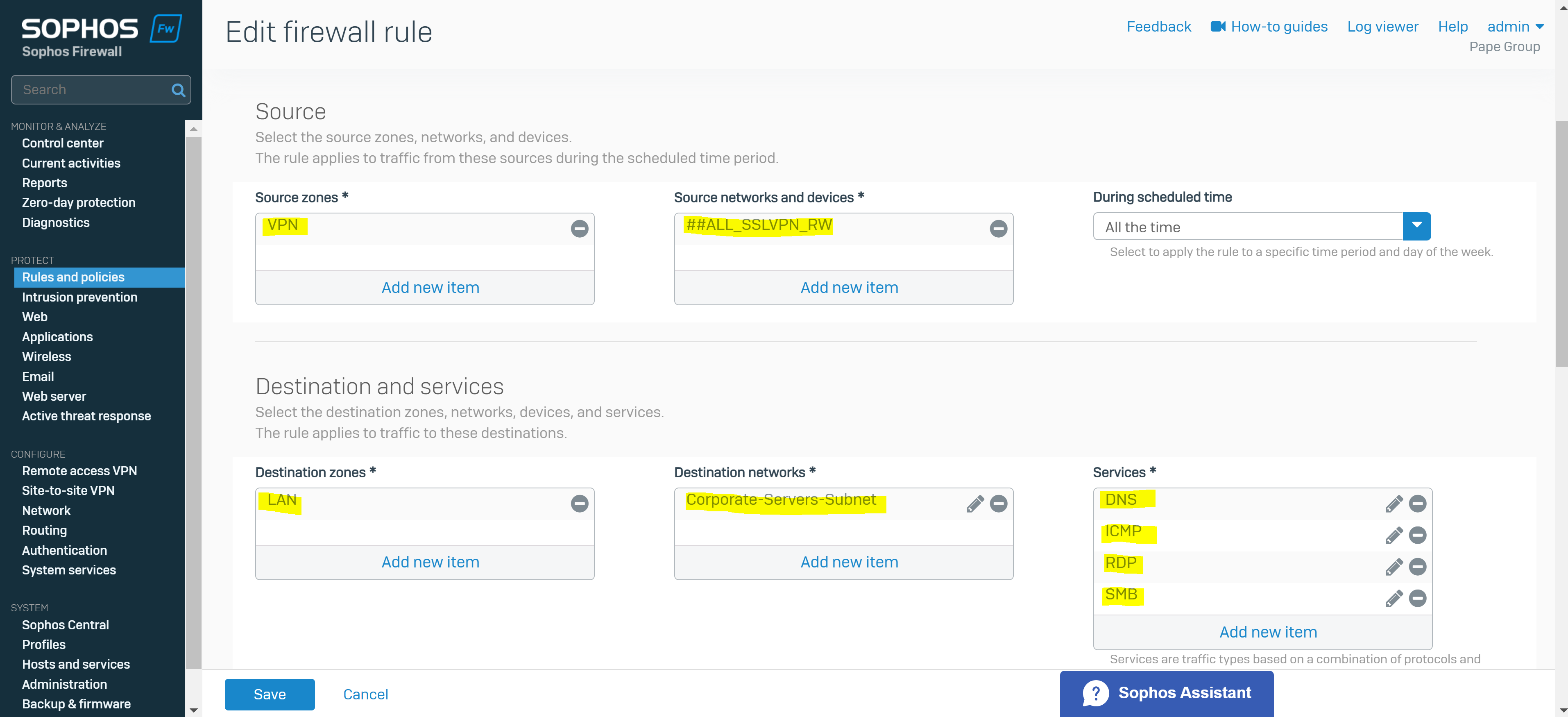Click the search magnifier icon

tap(178, 90)
